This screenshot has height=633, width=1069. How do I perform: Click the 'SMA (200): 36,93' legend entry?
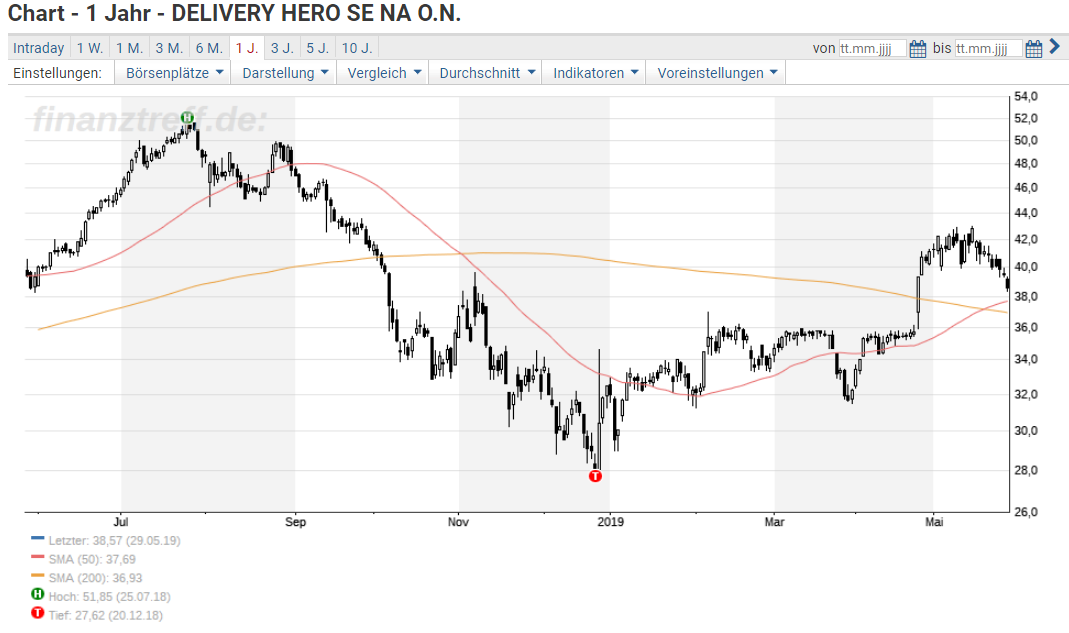(95, 578)
